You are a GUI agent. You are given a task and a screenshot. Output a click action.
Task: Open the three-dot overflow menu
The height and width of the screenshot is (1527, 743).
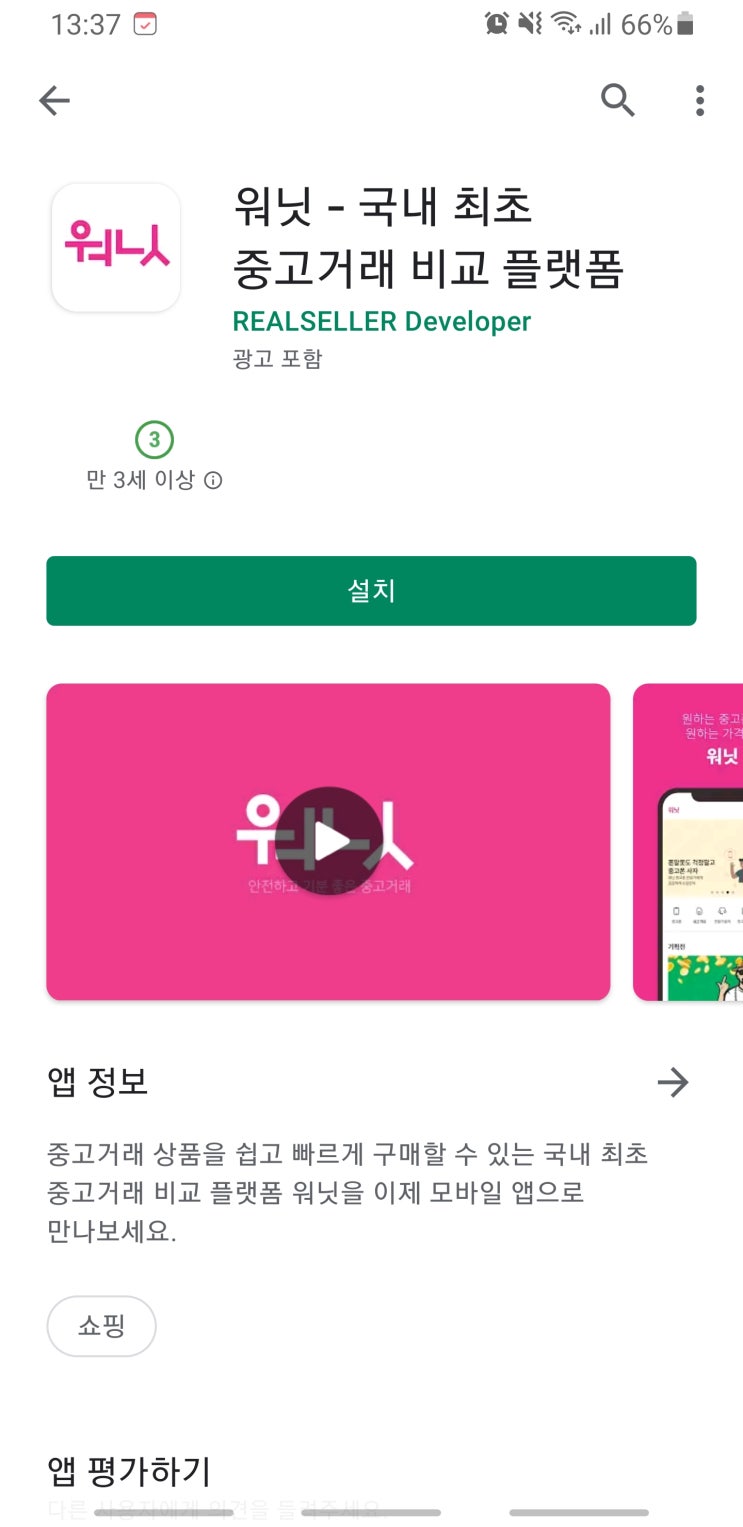(700, 100)
